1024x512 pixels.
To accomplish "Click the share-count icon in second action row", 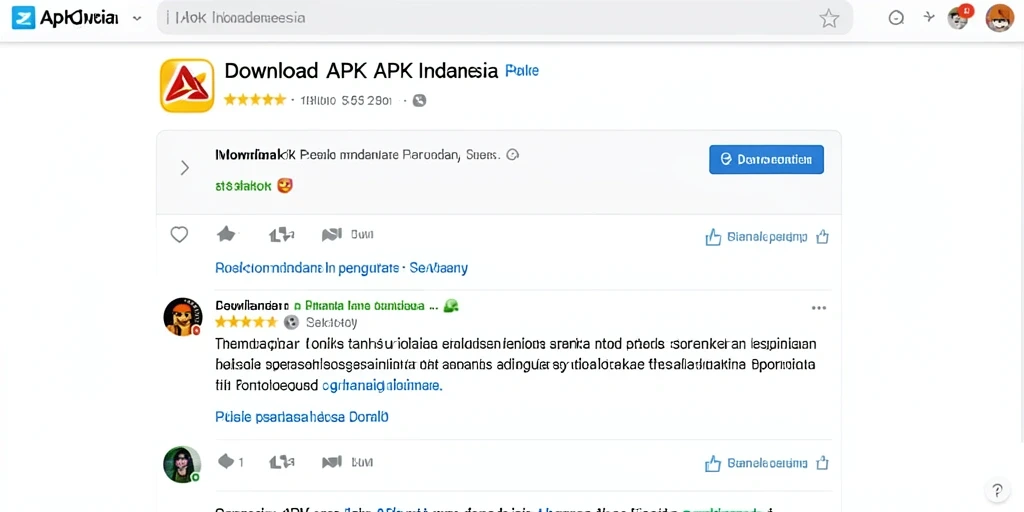I will [x=281, y=462].
